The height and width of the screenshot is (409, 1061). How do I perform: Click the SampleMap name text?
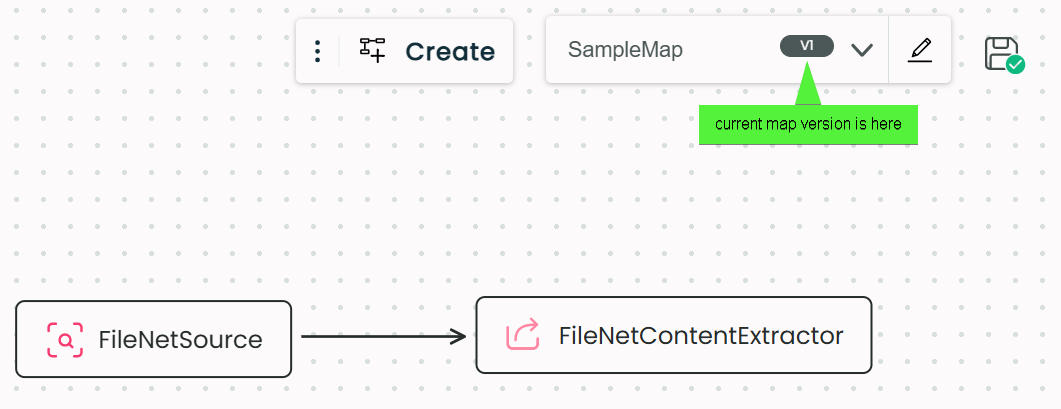(x=625, y=50)
